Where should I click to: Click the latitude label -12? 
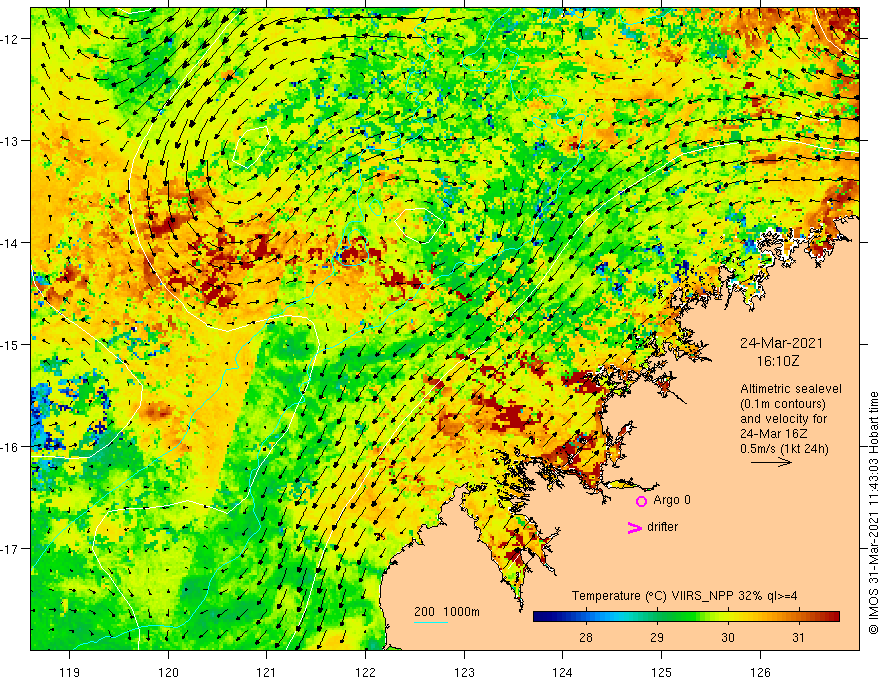click(10, 39)
